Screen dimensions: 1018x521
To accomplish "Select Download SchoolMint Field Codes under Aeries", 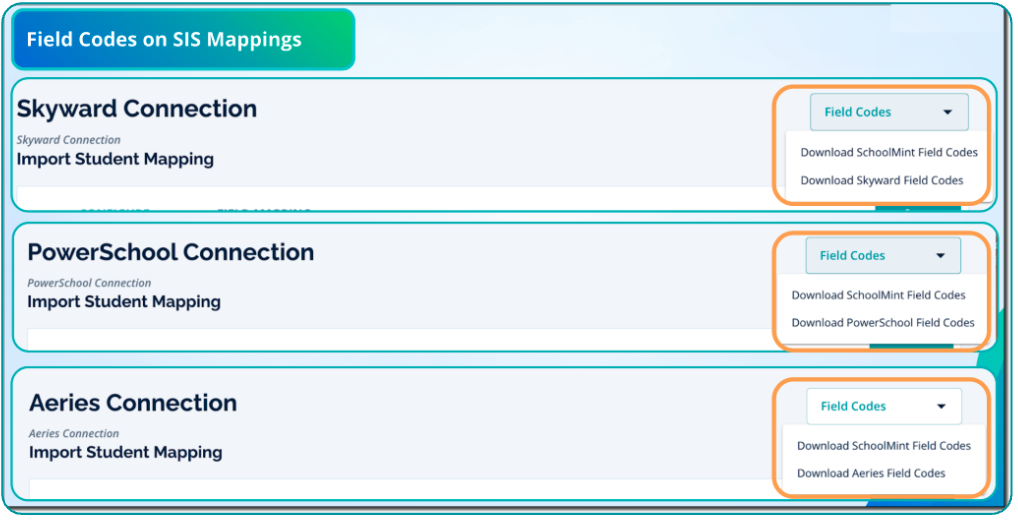I will [884, 446].
